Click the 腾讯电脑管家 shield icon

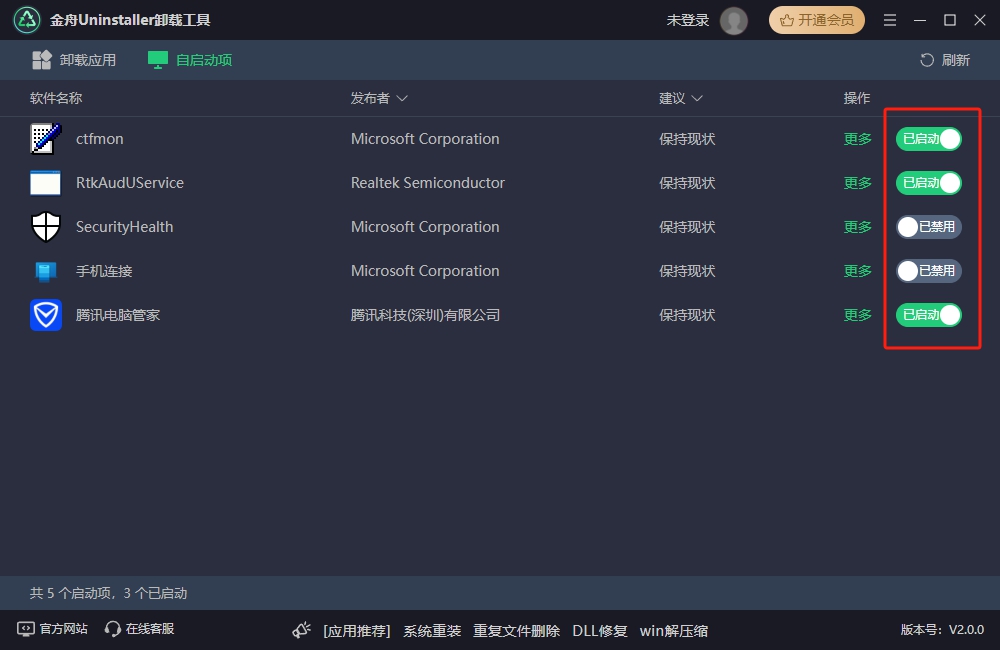[x=46, y=314]
